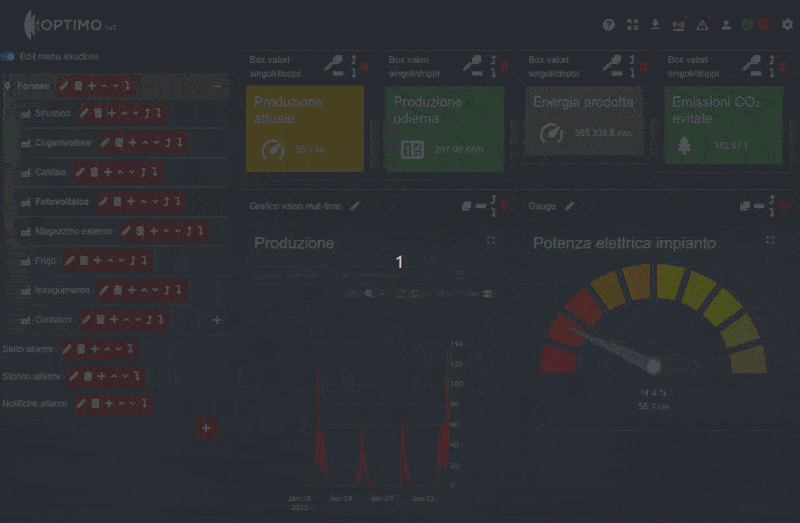Click the green circular save icon
Viewport: 800px width, 523px height.
pos(747,24)
